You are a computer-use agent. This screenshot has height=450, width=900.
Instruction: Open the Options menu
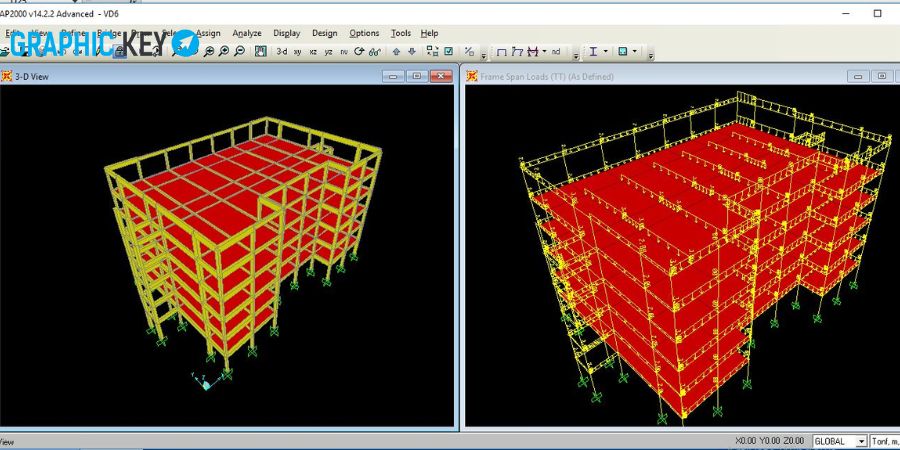click(364, 33)
